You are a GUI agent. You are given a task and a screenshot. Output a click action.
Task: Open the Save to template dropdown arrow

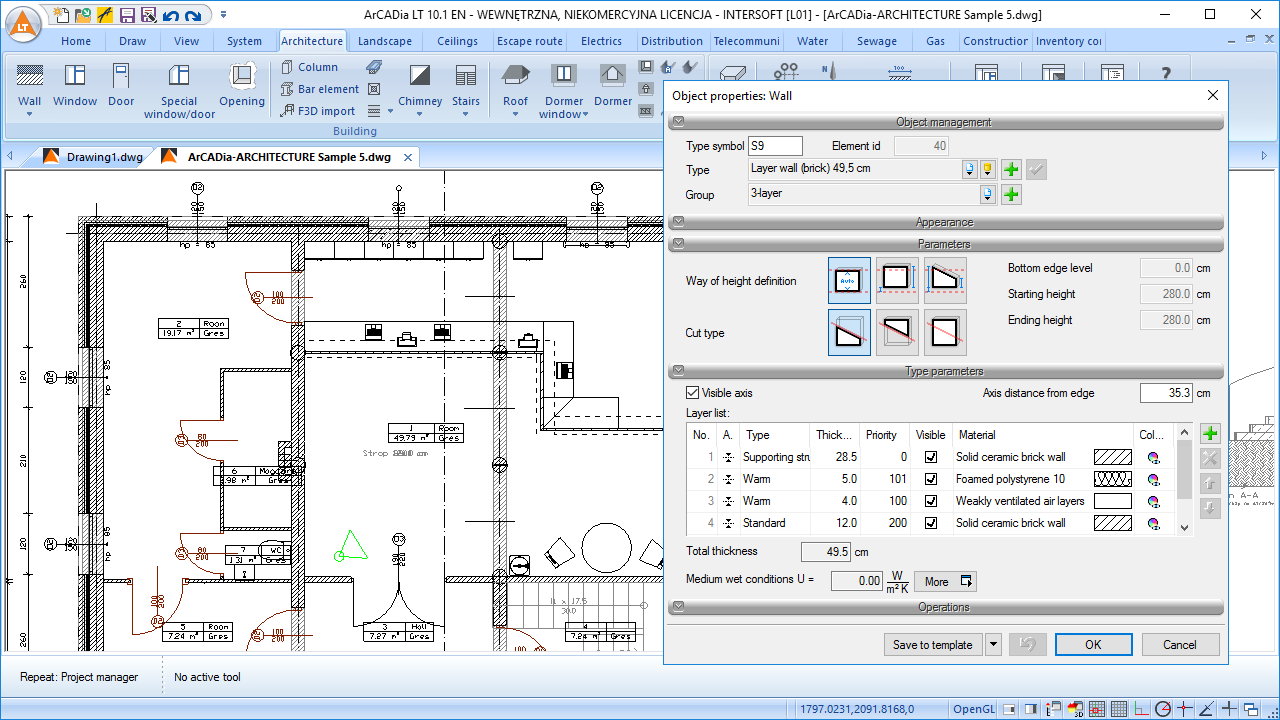(993, 645)
